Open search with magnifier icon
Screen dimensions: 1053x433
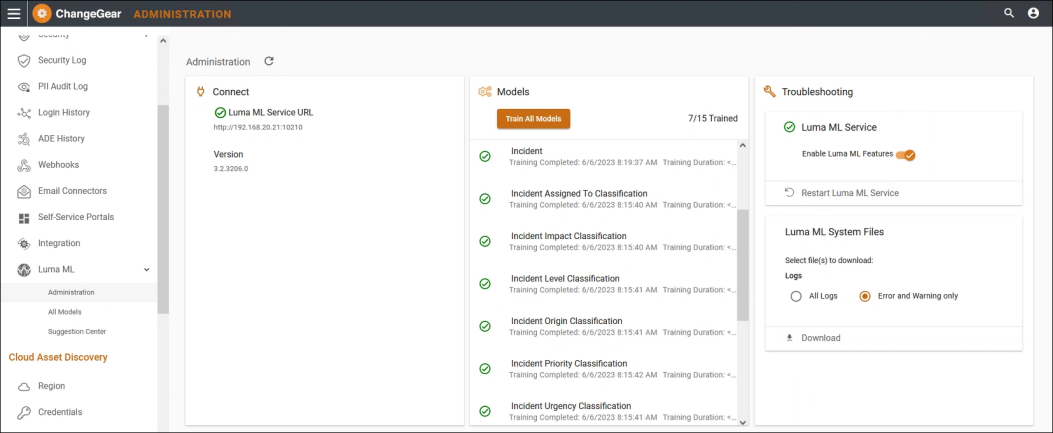pos(1009,13)
